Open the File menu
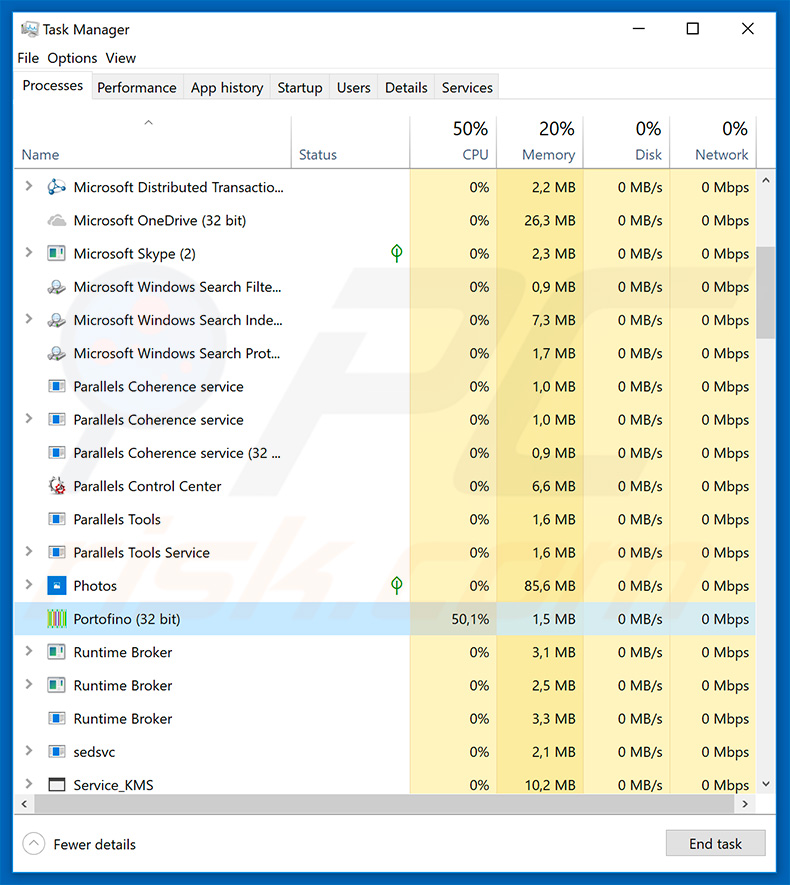Image resolution: width=790 pixels, height=885 pixels. pyautogui.click(x=28, y=58)
